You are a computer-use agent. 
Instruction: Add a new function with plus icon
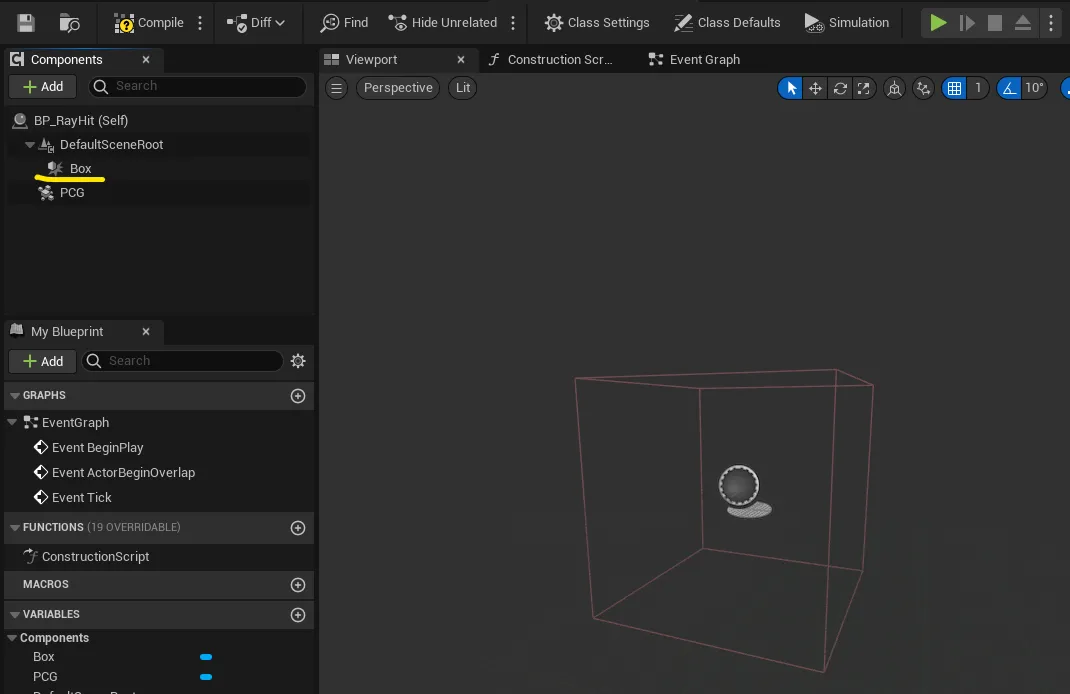(298, 527)
